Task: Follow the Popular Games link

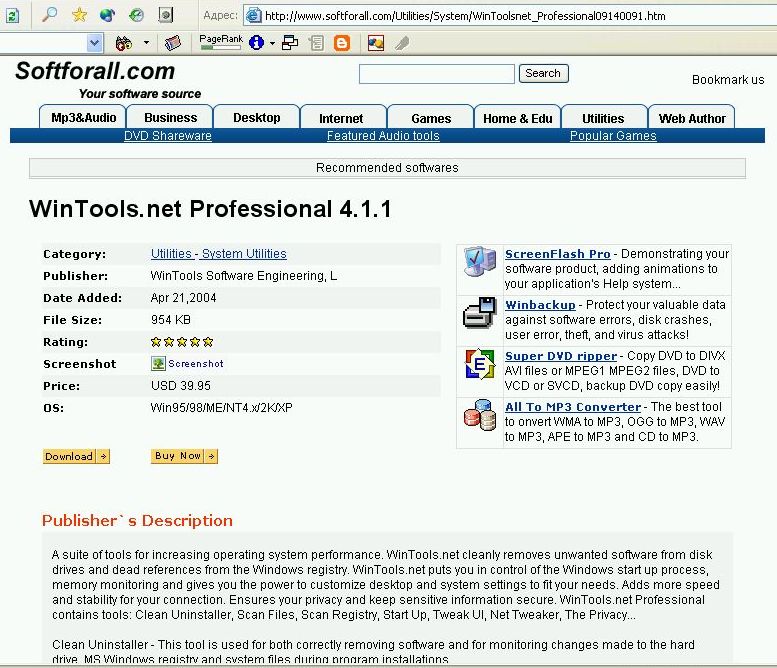Action: click(x=613, y=136)
